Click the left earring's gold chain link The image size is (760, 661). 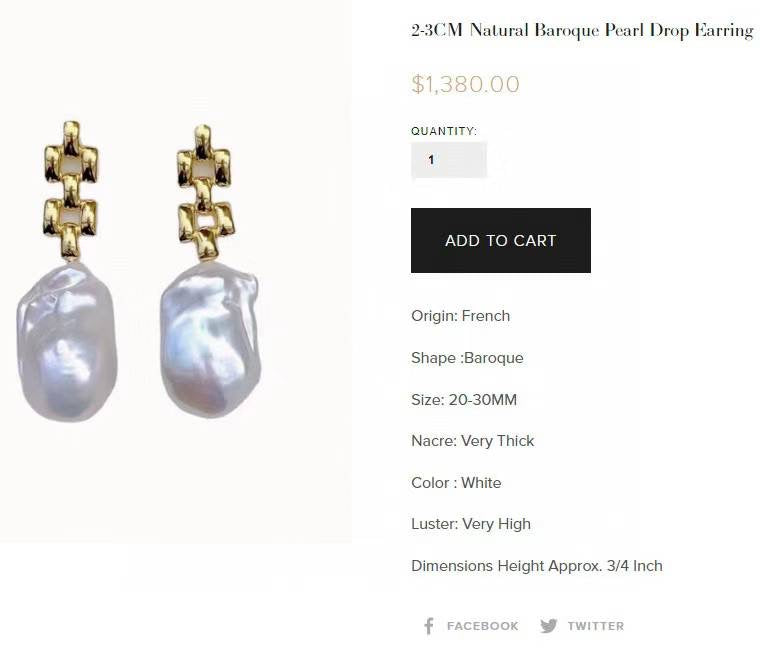point(70,190)
